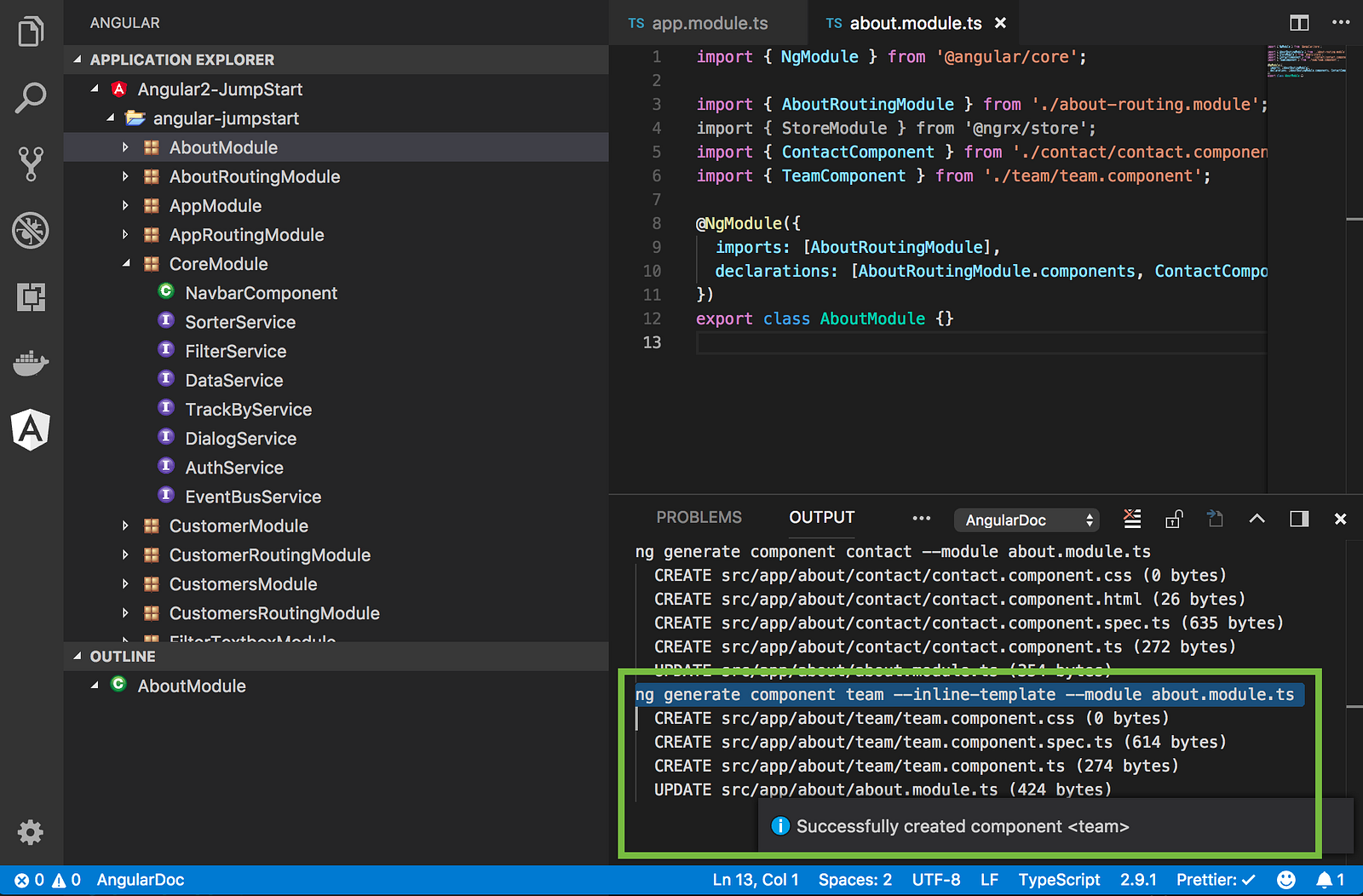Click the Prettier status indicator
Viewport: 1363px width, 896px height.
click(1216, 880)
